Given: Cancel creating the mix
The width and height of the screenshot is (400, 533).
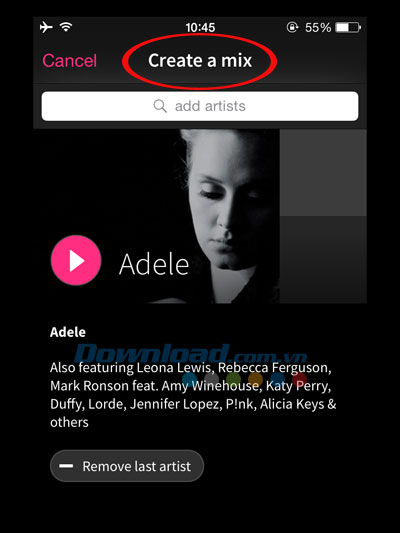Looking at the screenshot, I should (70, 61).
